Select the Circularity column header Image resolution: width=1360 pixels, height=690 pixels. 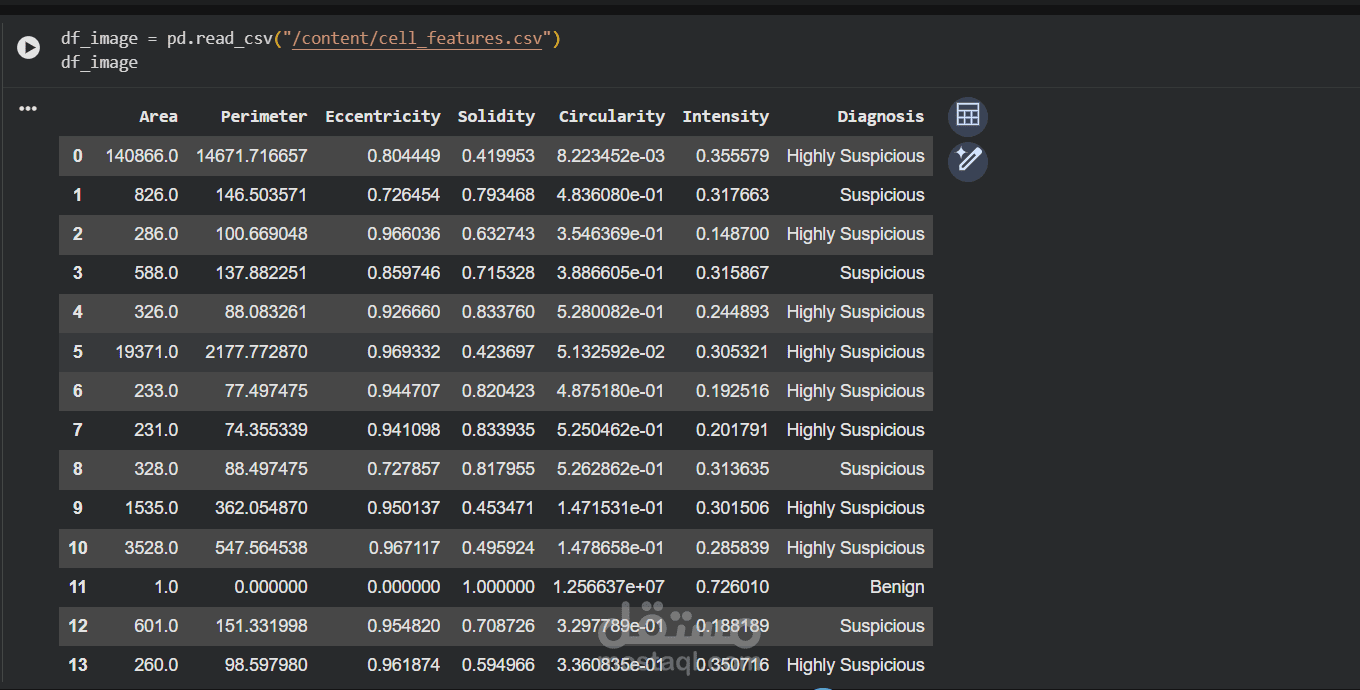pos(611,116)
